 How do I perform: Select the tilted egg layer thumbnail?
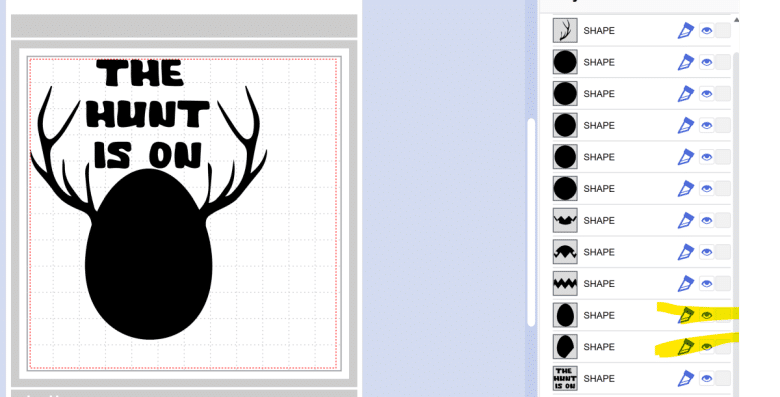click(565, 347)
